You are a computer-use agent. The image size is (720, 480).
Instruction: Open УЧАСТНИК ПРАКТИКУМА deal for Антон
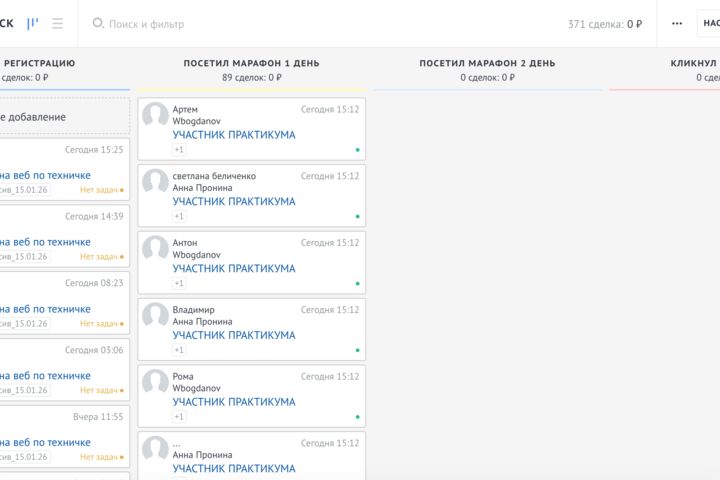(234, 268)
